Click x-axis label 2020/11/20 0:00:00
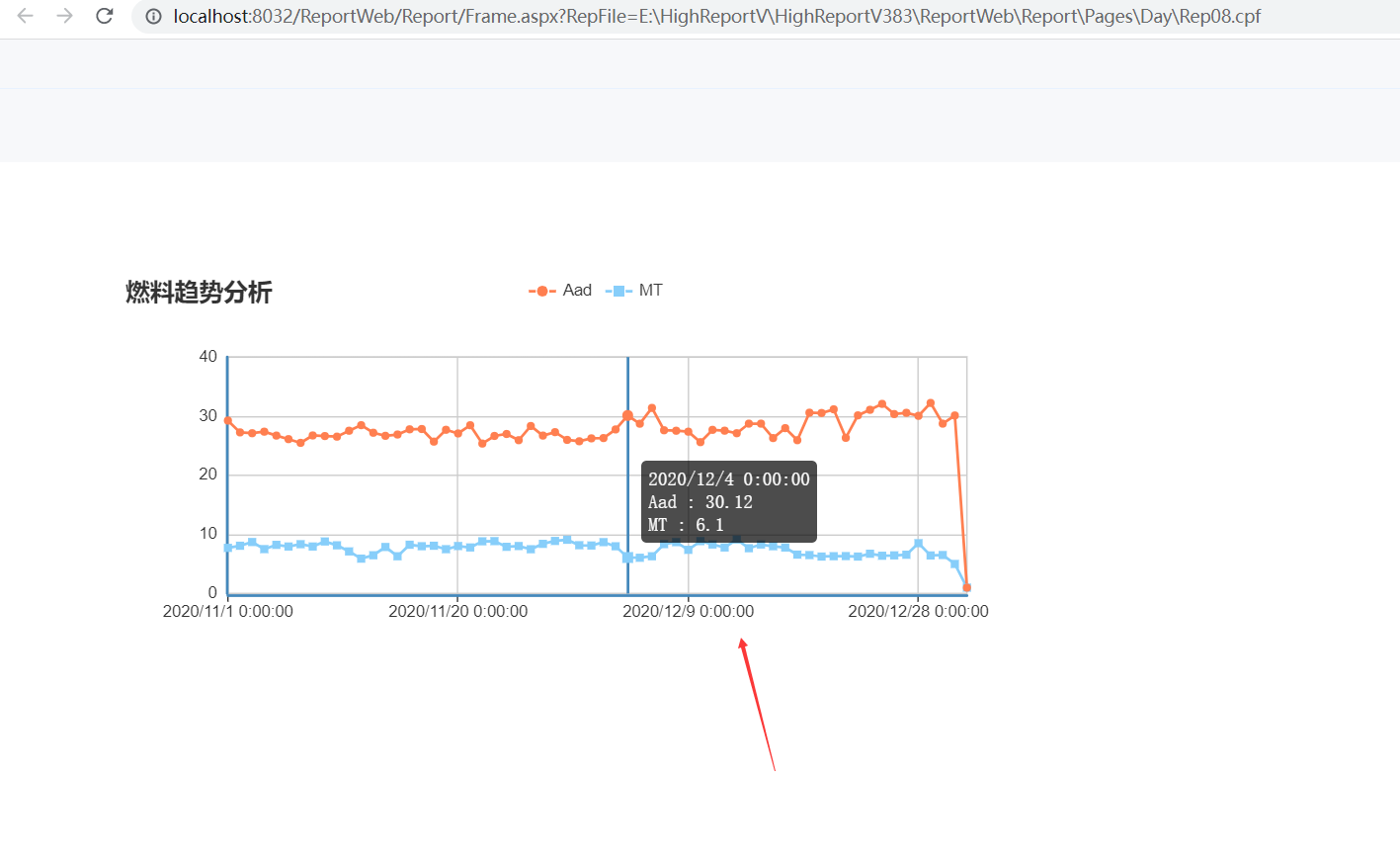1400x865 pixels. tap(458, 611)
